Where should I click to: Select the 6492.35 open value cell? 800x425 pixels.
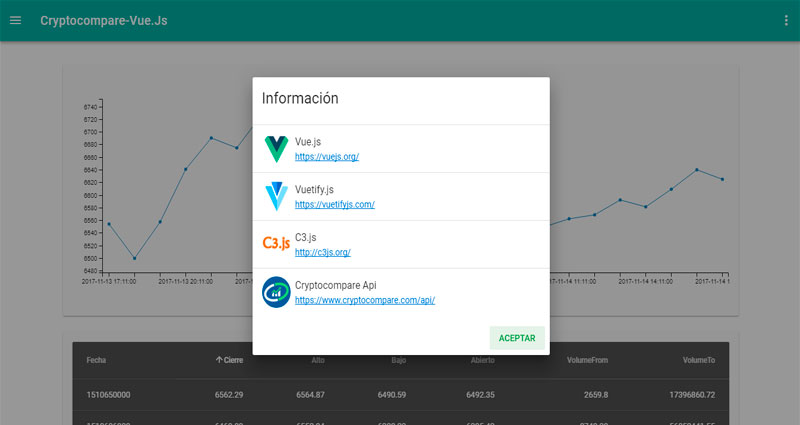(480, 395)
